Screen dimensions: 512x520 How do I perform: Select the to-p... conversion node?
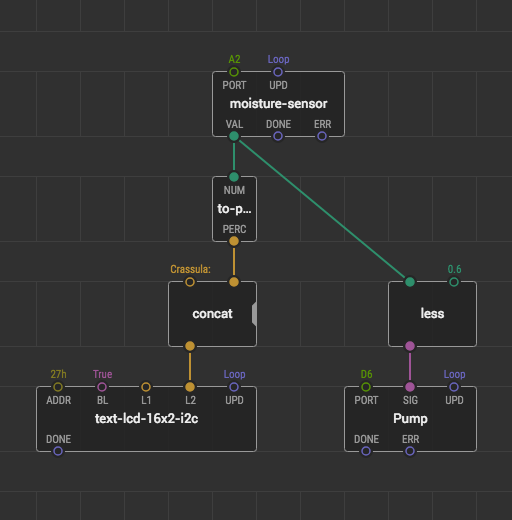tap(234, 209)
